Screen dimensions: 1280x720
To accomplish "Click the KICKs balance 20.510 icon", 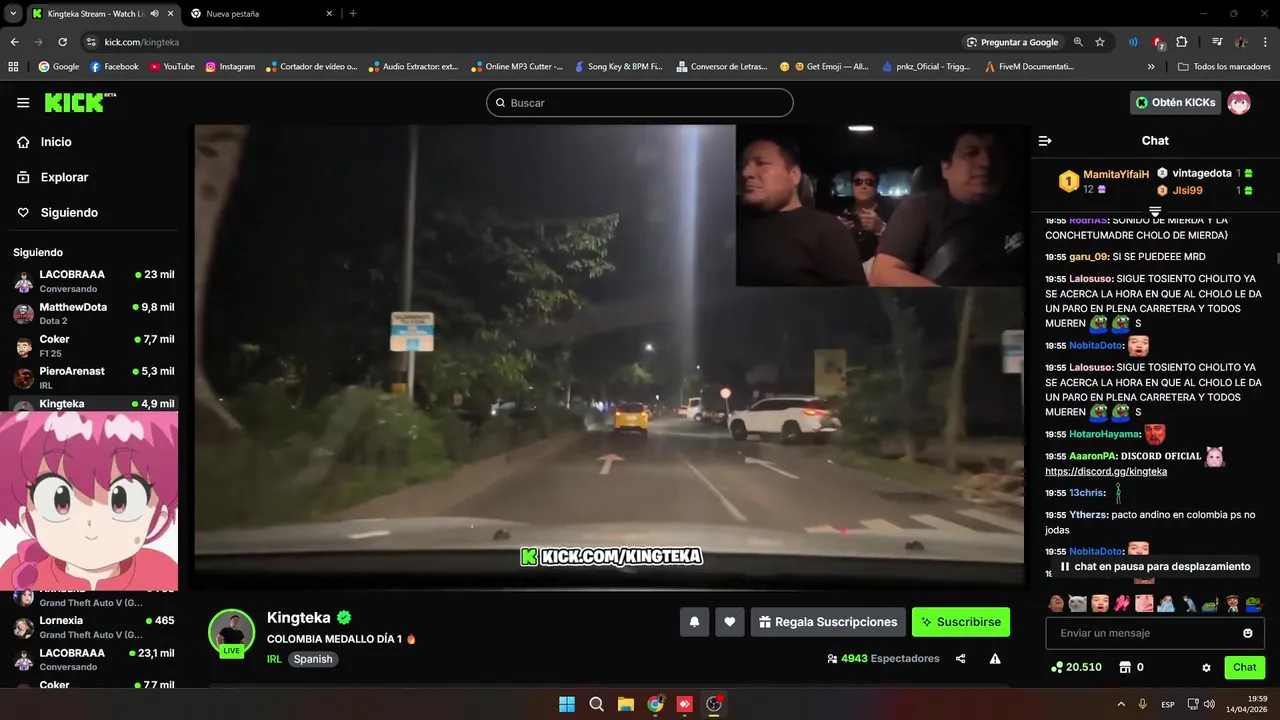I will [x=1057, y=667].
